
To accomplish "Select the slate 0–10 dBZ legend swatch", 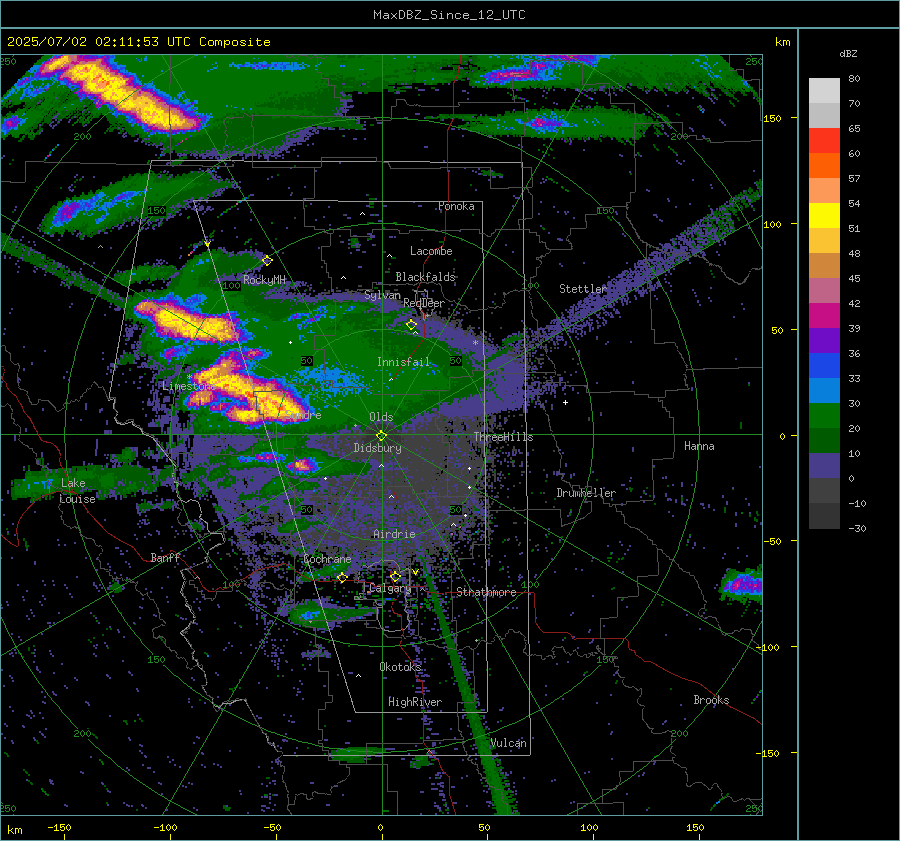I will (824, 466).
